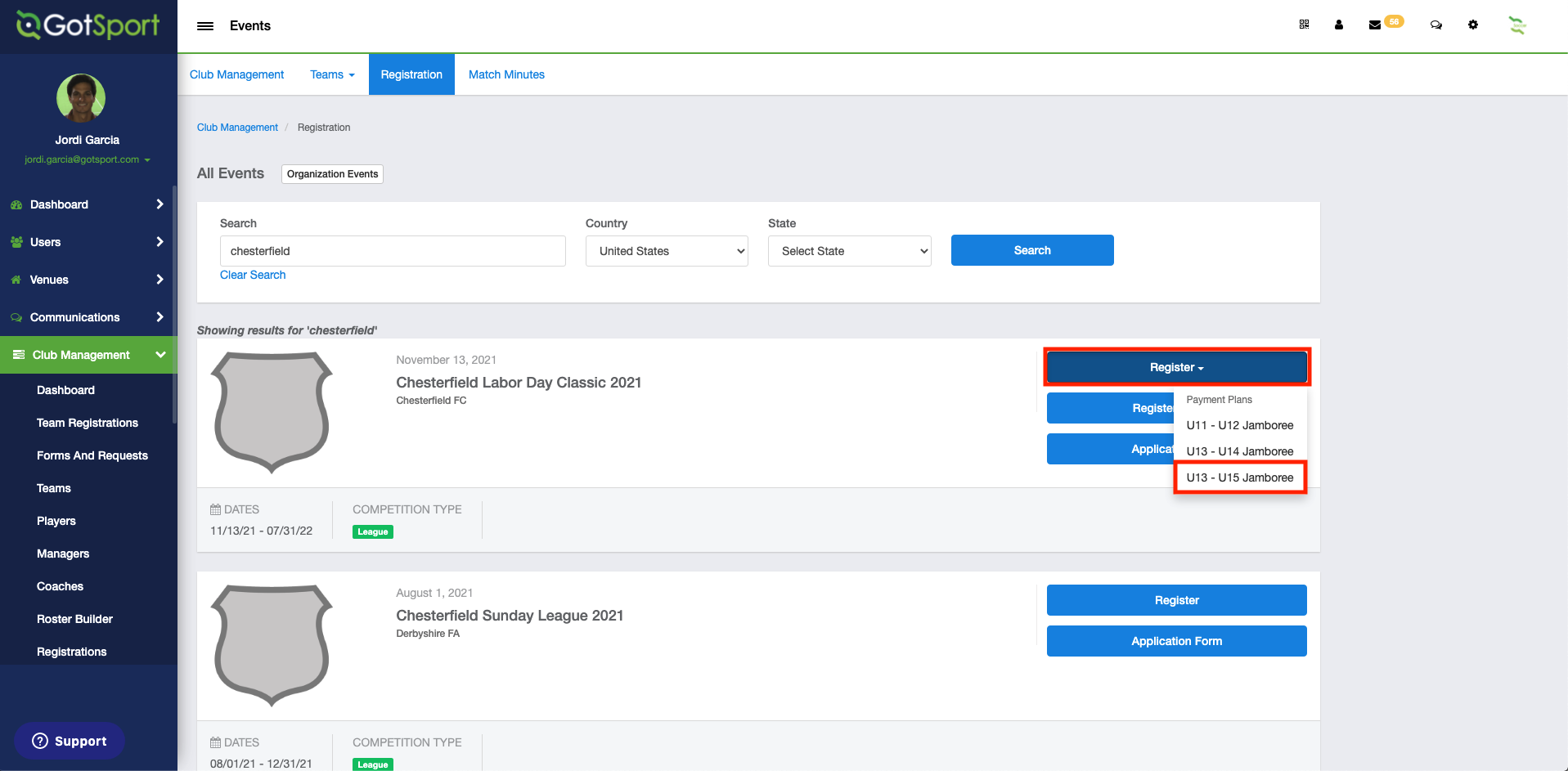This screenshot has height=771, width=1568.
Task: Switch to the Club Management tab
Action: click(x=236, y=74)
